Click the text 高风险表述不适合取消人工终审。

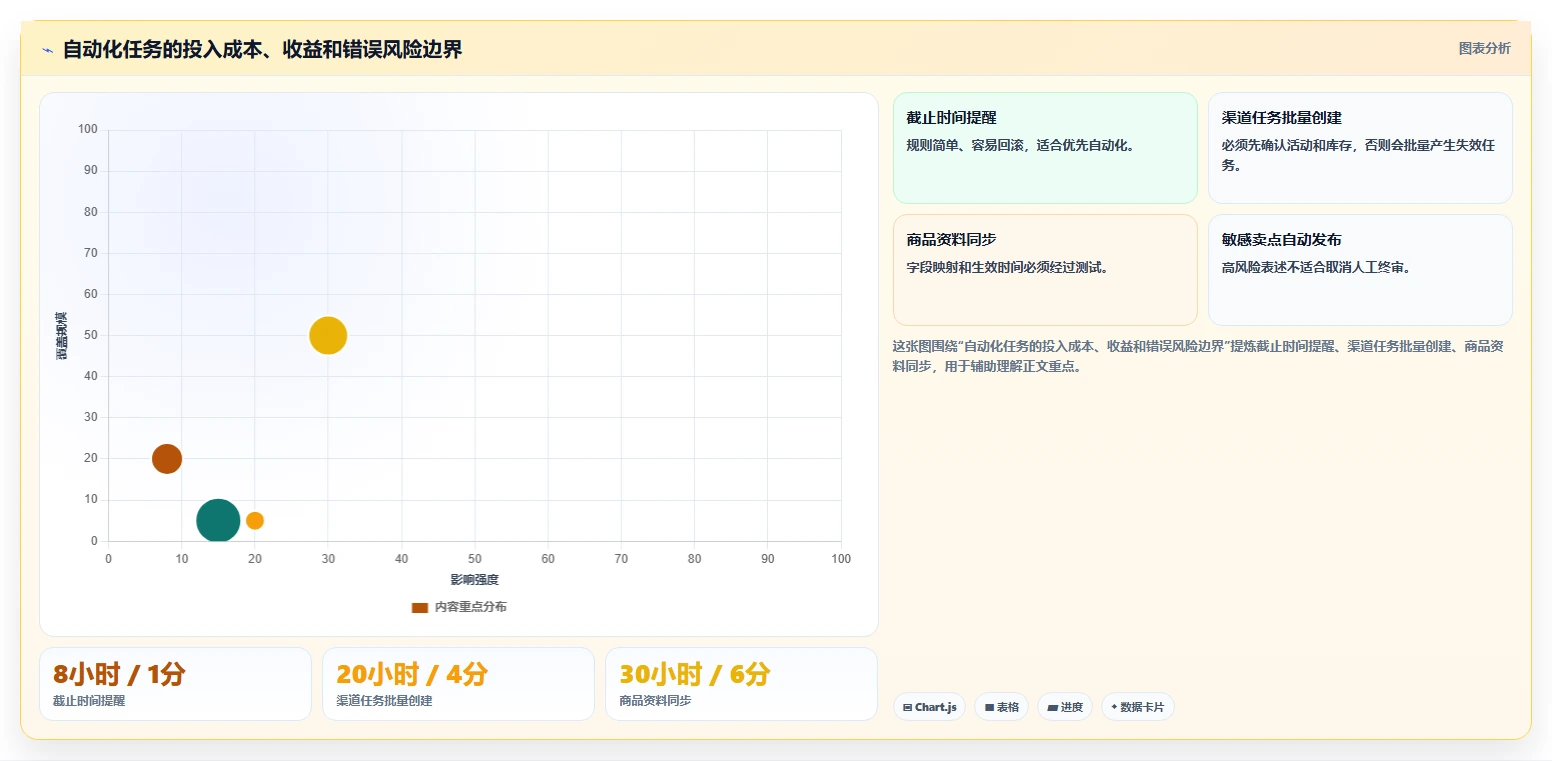pos(1316,267)
